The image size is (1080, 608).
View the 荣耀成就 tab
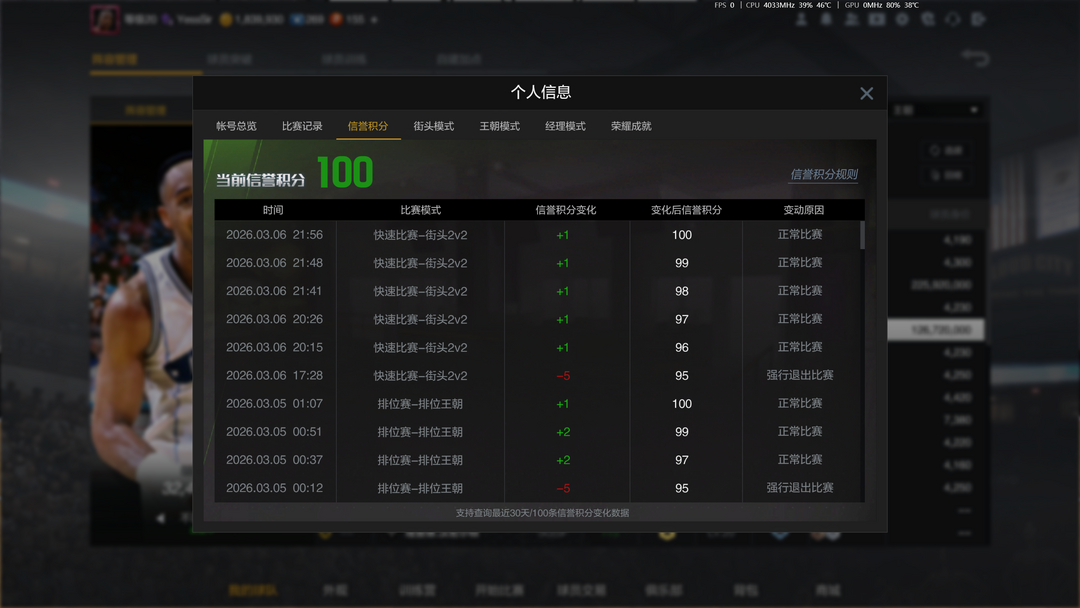[631, 126]
